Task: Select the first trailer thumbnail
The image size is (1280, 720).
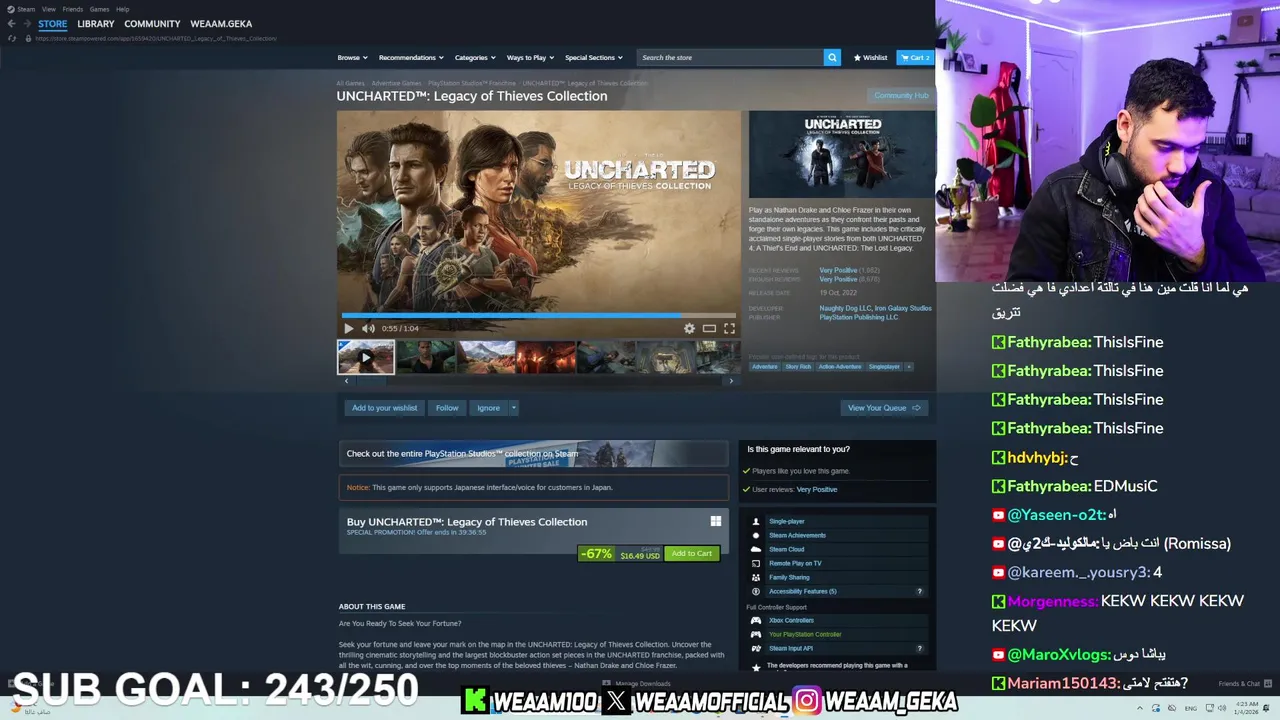Action: 366,357
